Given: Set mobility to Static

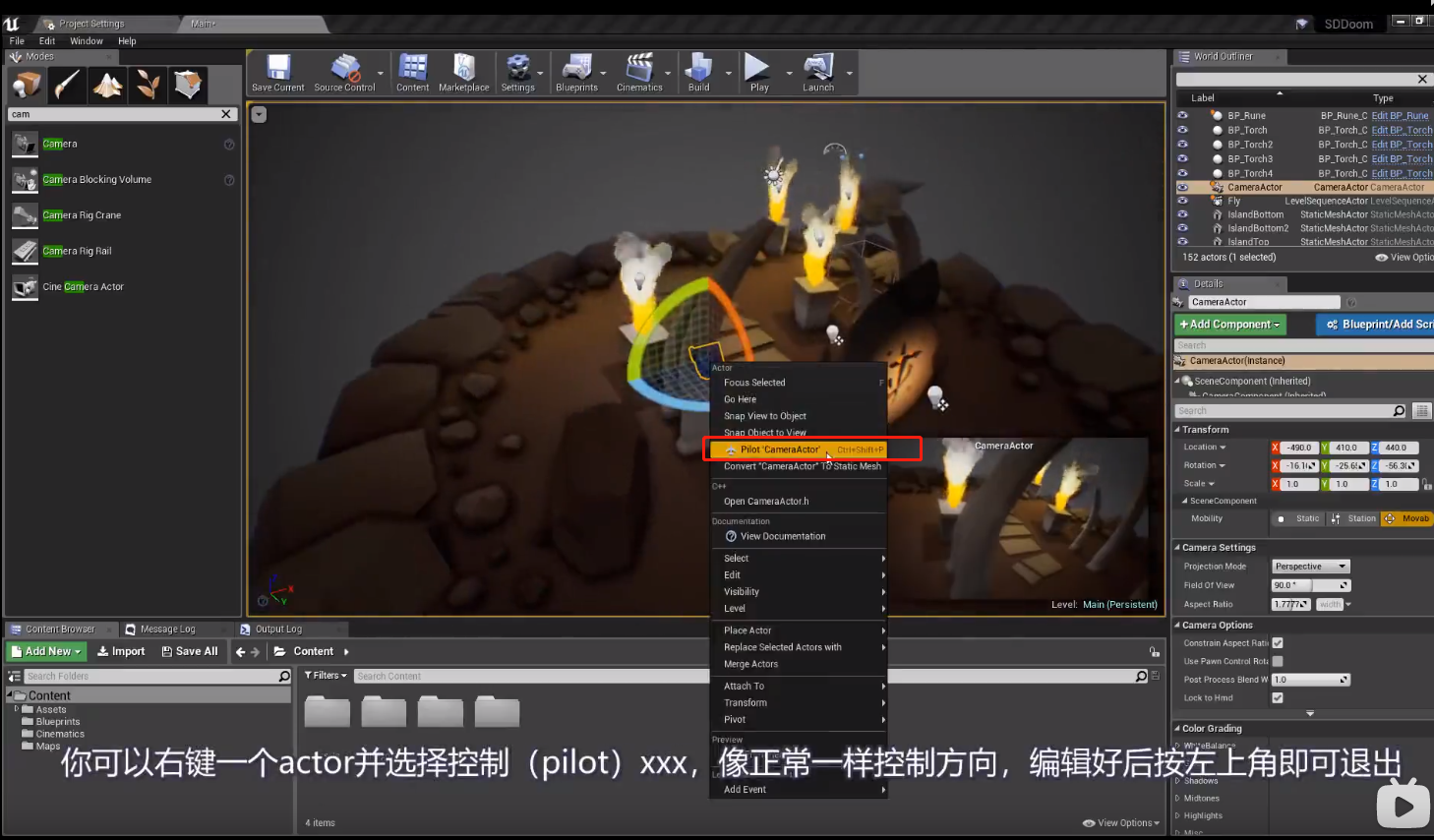Looking at the screenshot, I should [x=1298, y=518].
